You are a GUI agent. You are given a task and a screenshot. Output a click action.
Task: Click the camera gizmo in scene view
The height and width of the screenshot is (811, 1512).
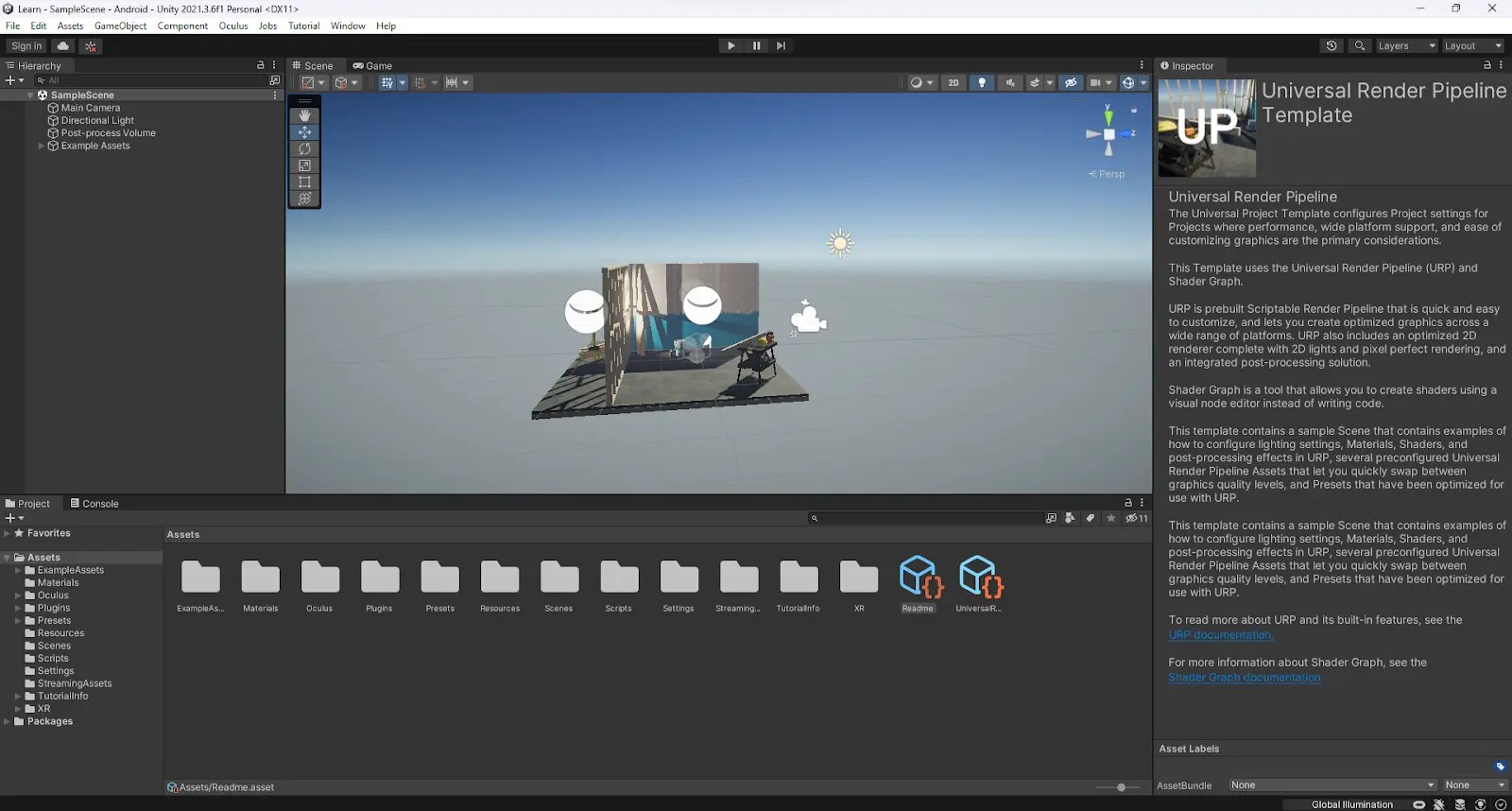pos(807,318)
